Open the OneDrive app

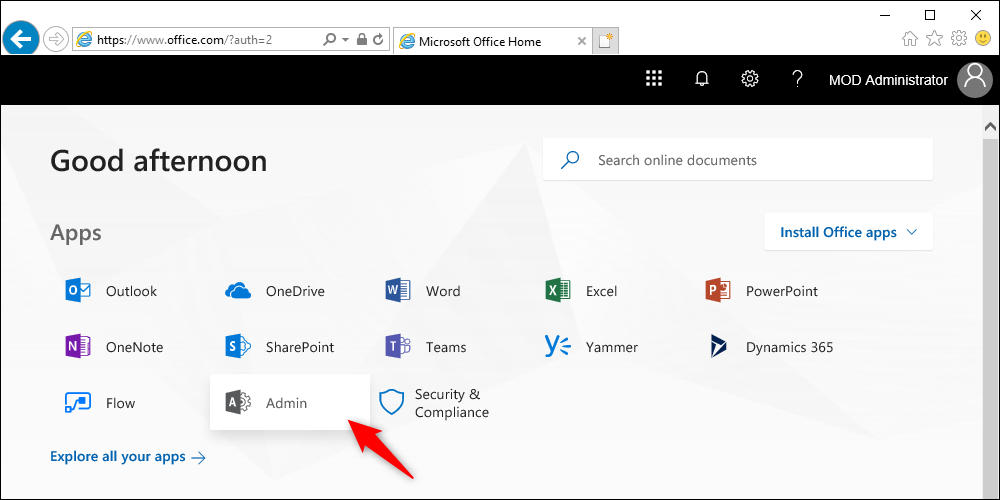pyautogui.click(x=275, y=291)
